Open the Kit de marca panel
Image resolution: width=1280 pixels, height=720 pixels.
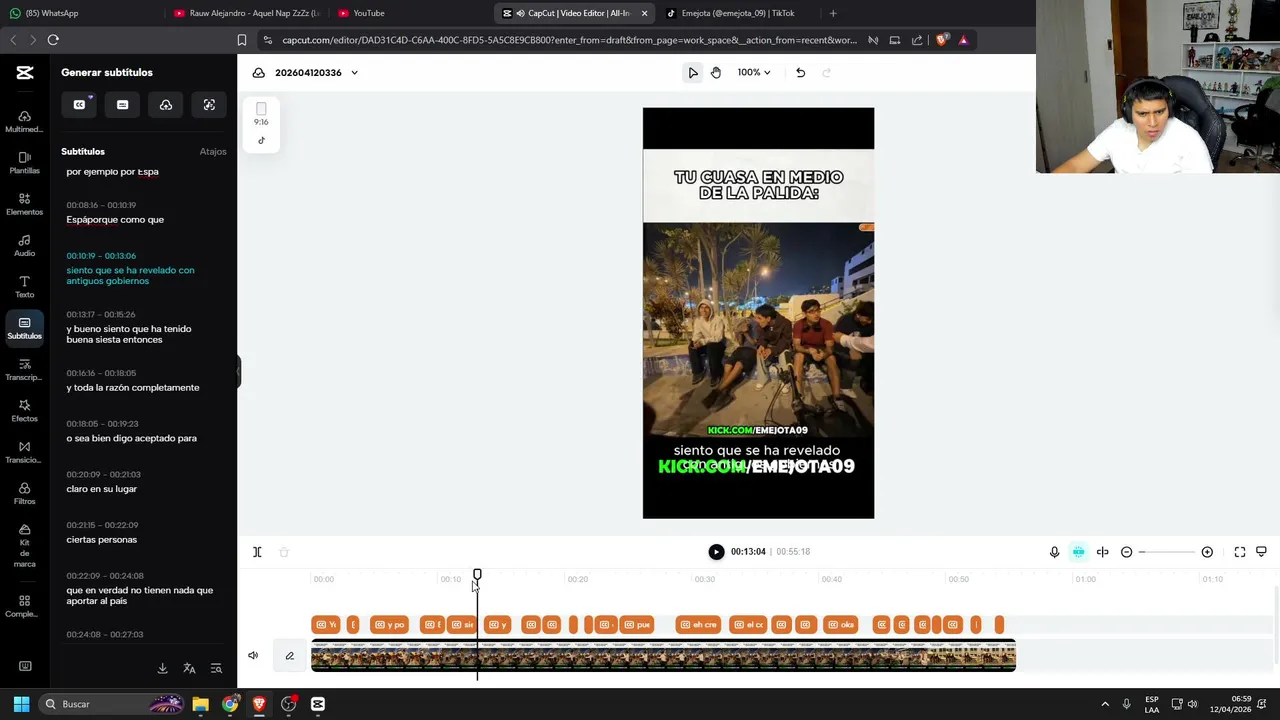(x=24, y=546)
